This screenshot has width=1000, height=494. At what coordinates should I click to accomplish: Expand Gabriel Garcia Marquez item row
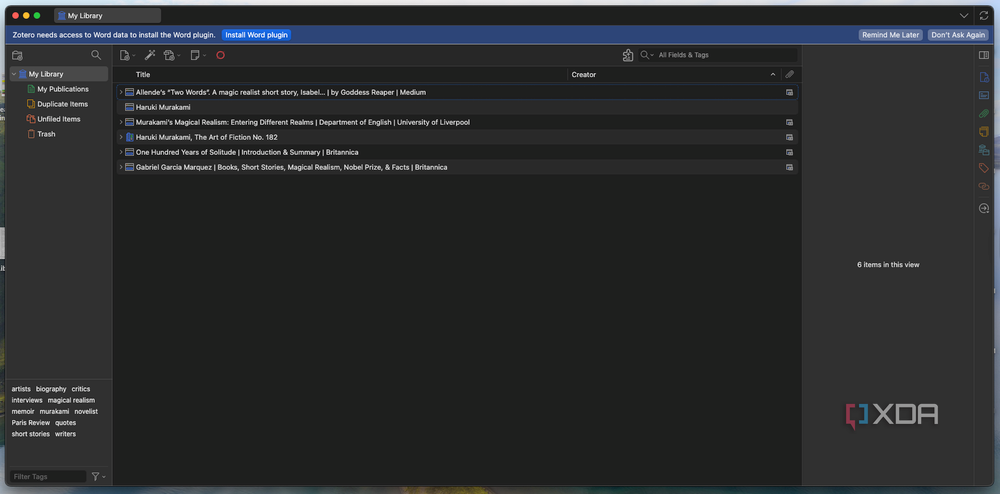click(121, 167)
